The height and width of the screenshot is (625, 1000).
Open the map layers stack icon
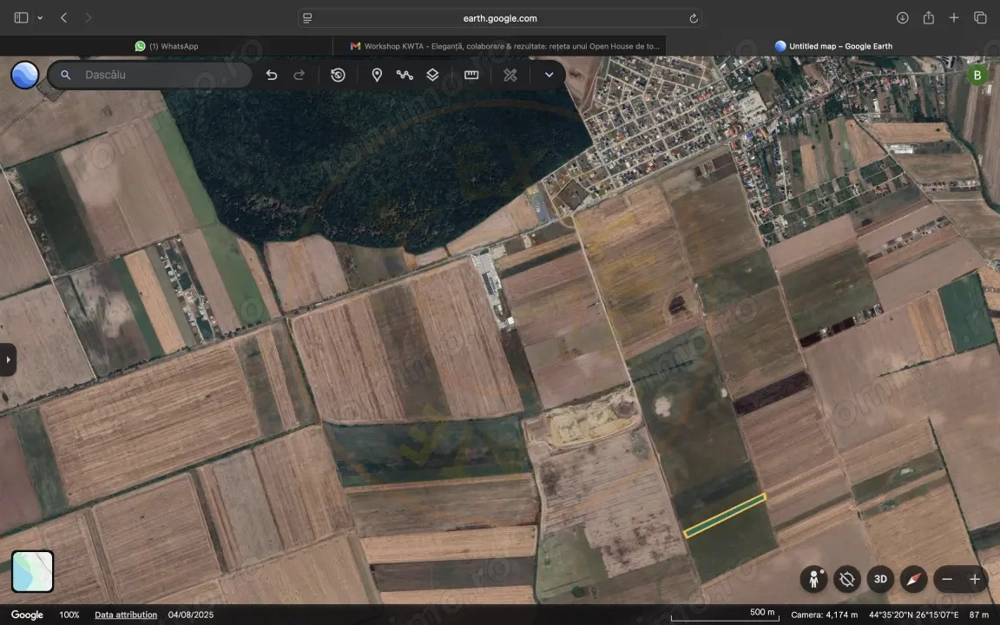tap(433, 75)
